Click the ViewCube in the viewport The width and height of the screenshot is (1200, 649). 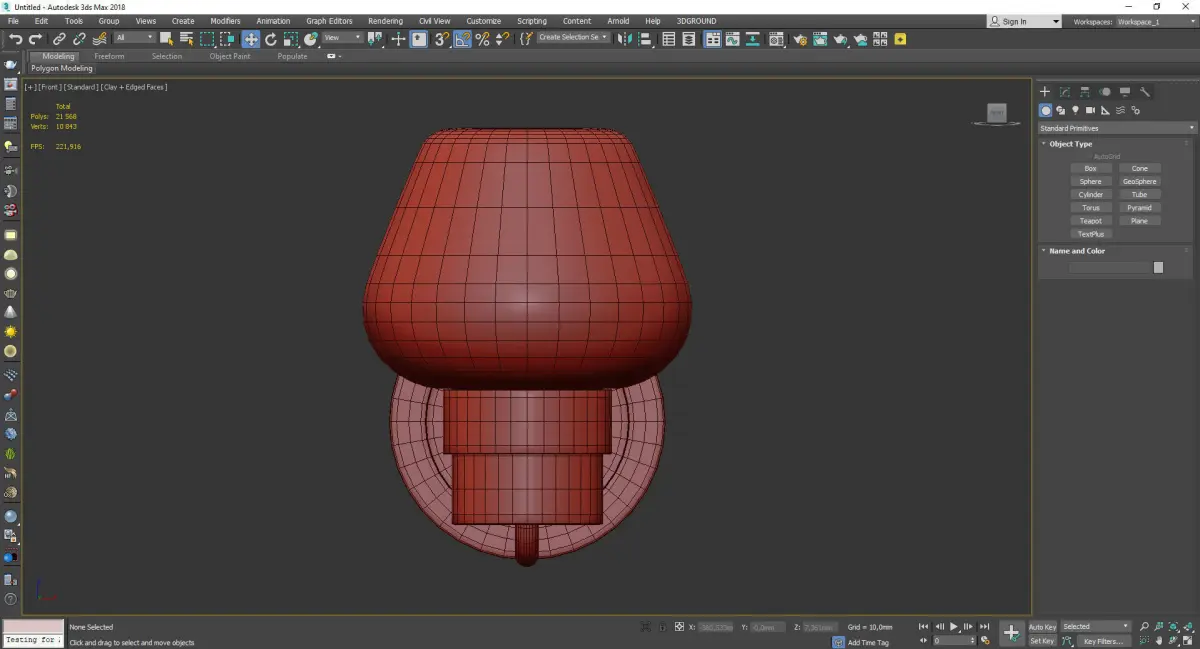point(996,114)
